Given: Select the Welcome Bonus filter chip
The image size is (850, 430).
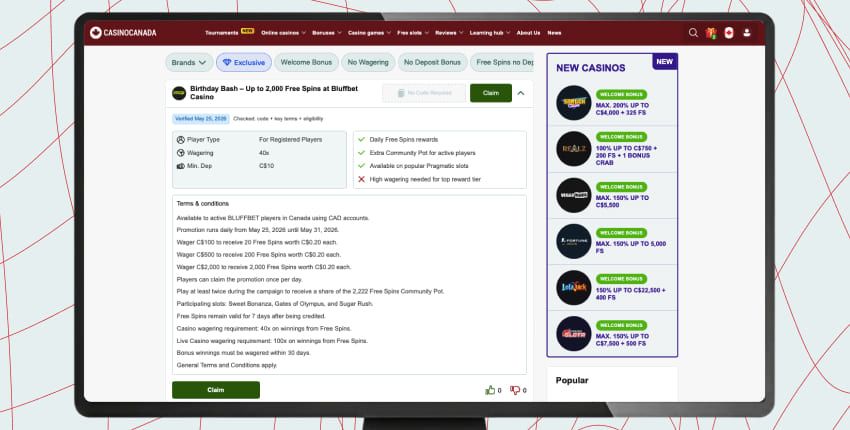Looking at the screenshot, I should [306, 62].
